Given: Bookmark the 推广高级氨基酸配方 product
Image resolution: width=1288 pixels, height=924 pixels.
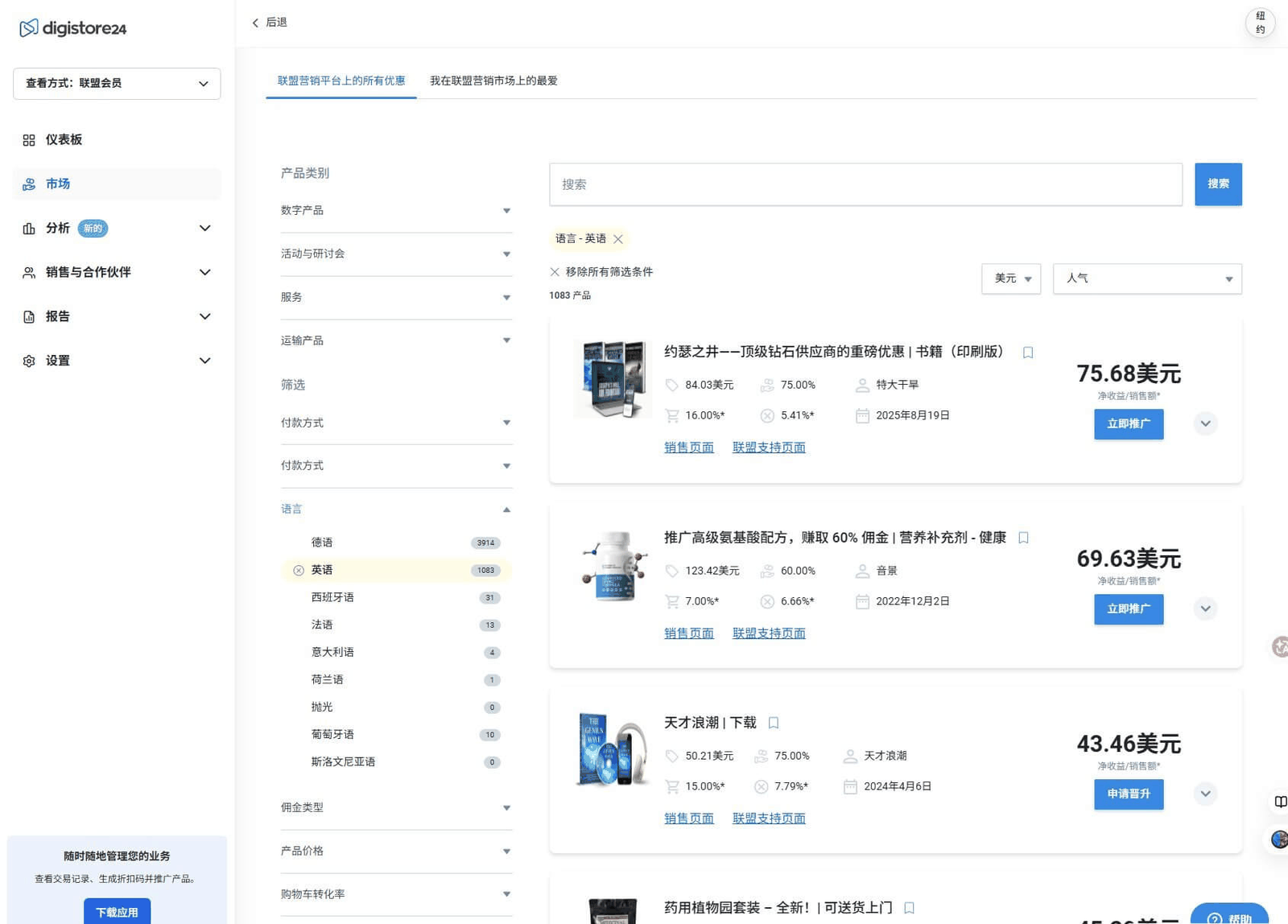Looking at the screenshot, I should click(1023, 538).
